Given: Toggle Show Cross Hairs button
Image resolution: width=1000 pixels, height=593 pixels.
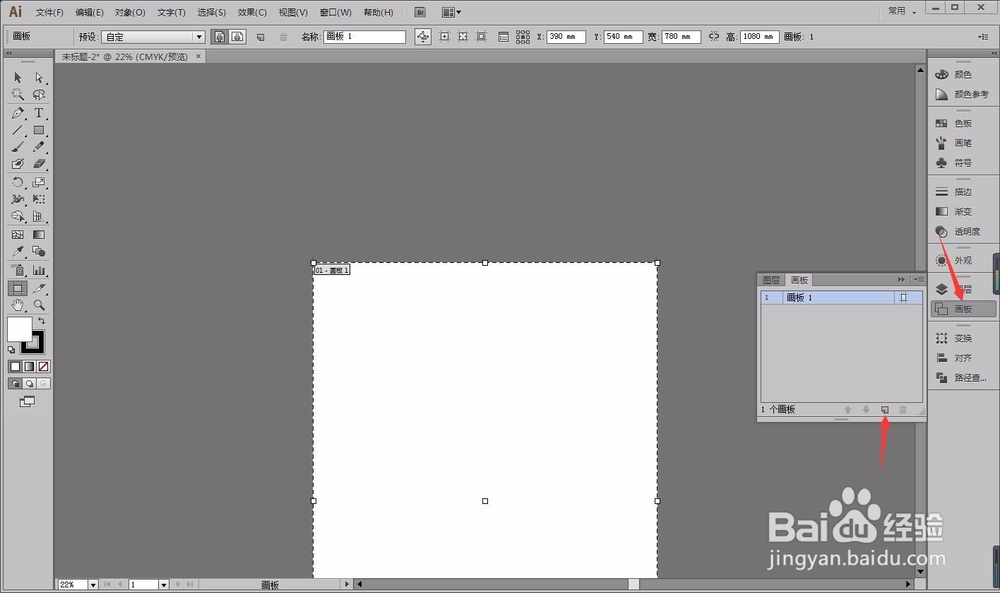Looking at the screenshot, I should (x=463, y=37).
